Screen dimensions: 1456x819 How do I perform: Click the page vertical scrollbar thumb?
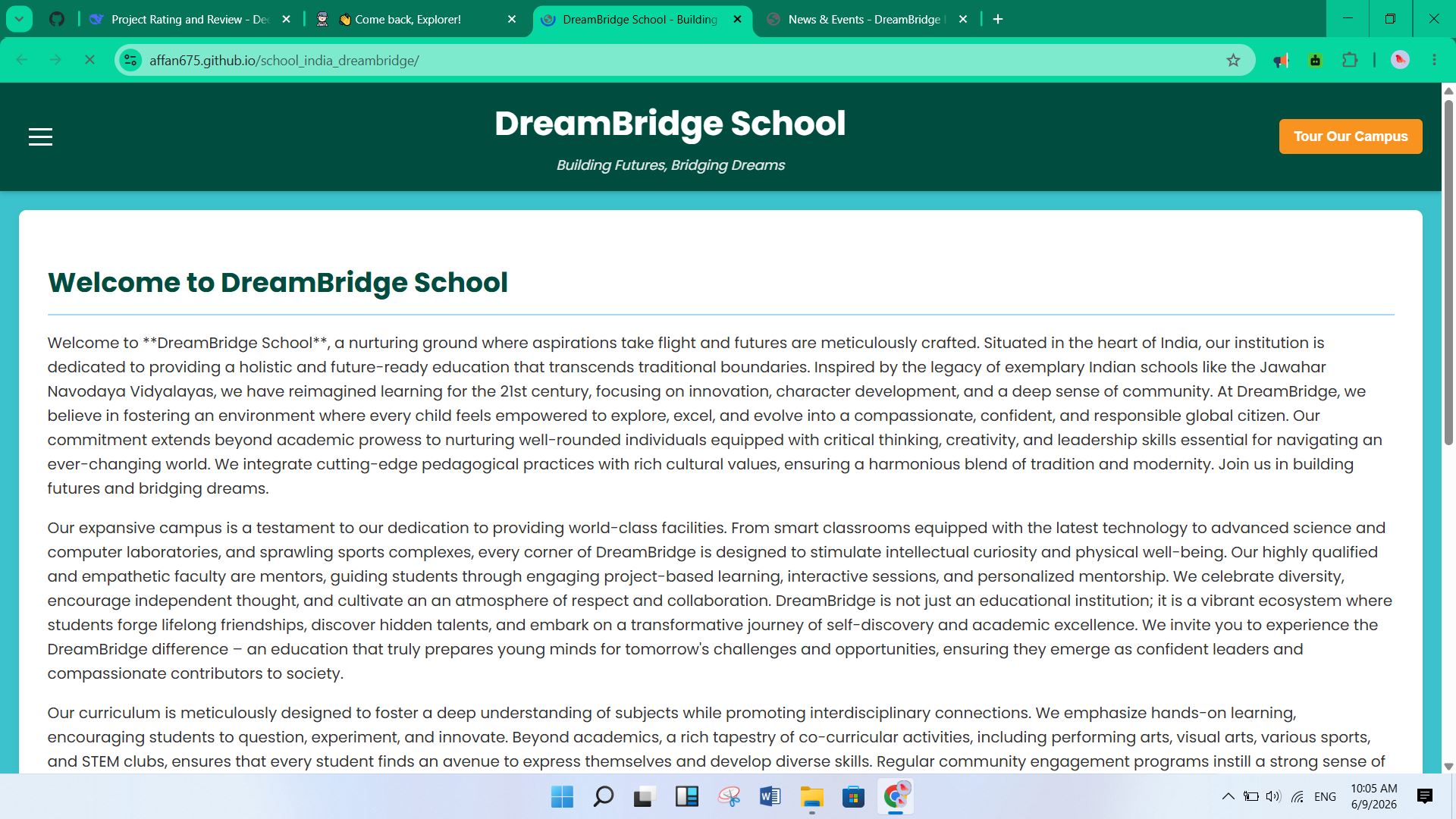tap(1448, 271)
